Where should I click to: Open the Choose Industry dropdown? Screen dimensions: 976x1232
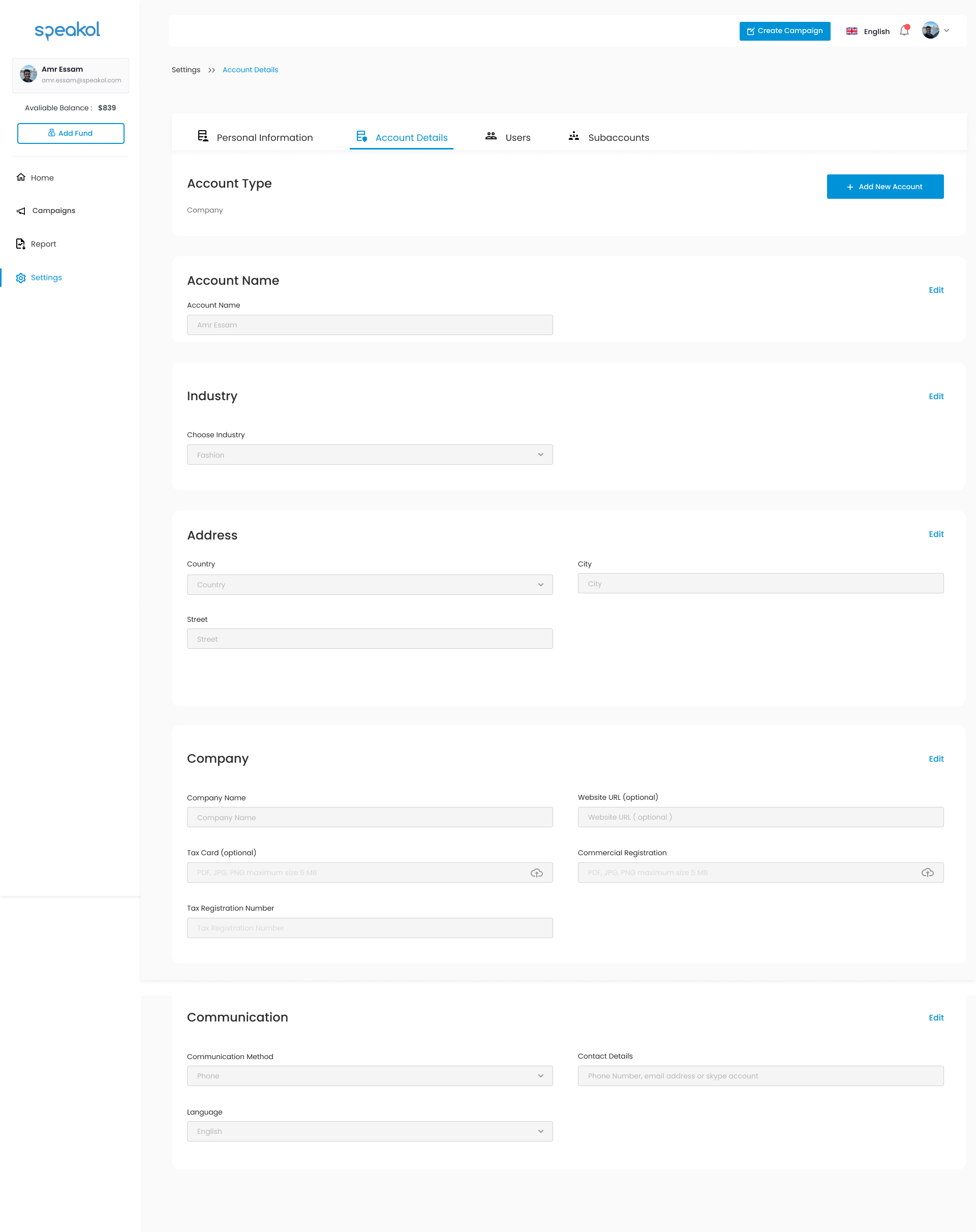pos(370,455)
